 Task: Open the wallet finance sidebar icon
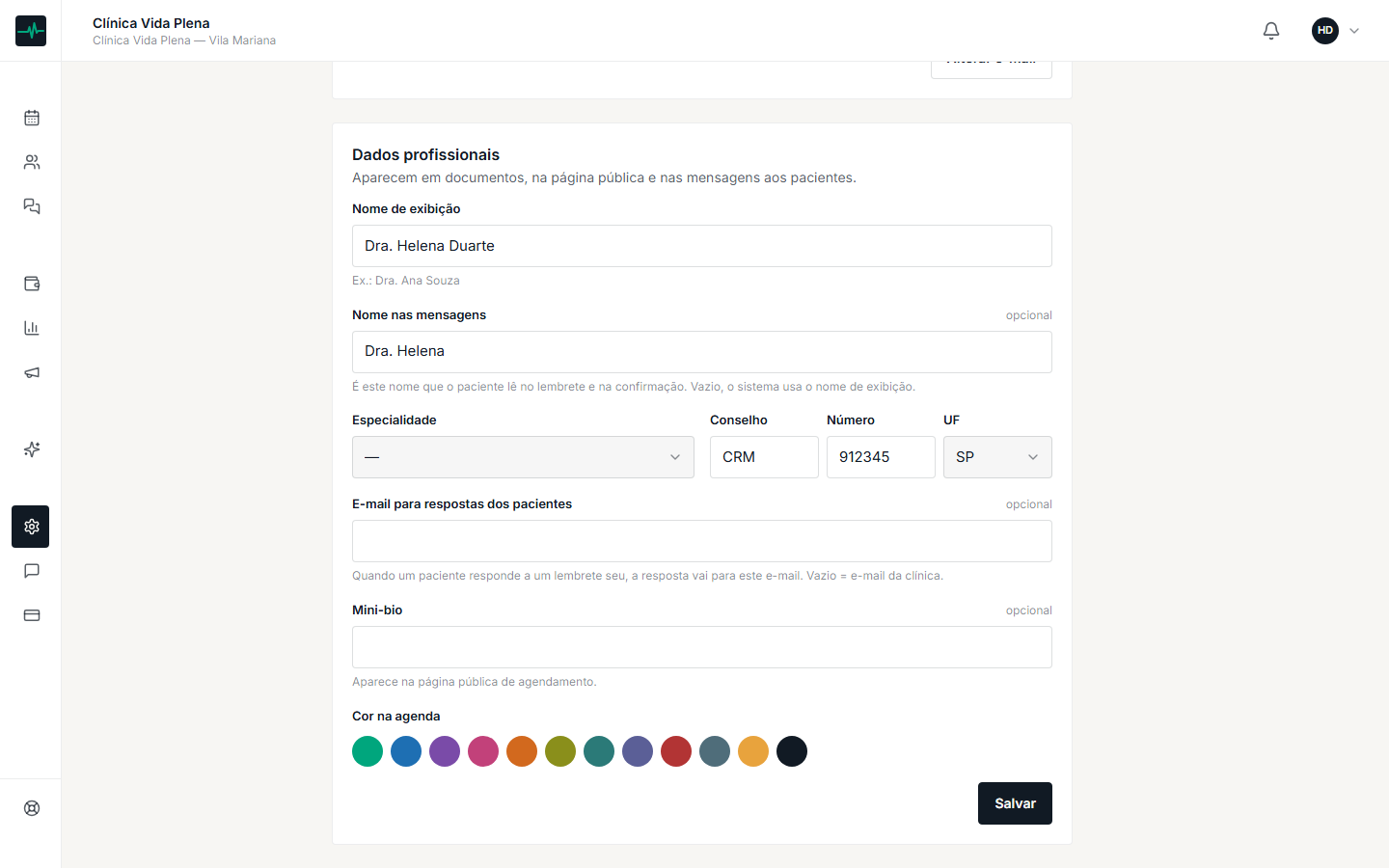coord(31,284)
